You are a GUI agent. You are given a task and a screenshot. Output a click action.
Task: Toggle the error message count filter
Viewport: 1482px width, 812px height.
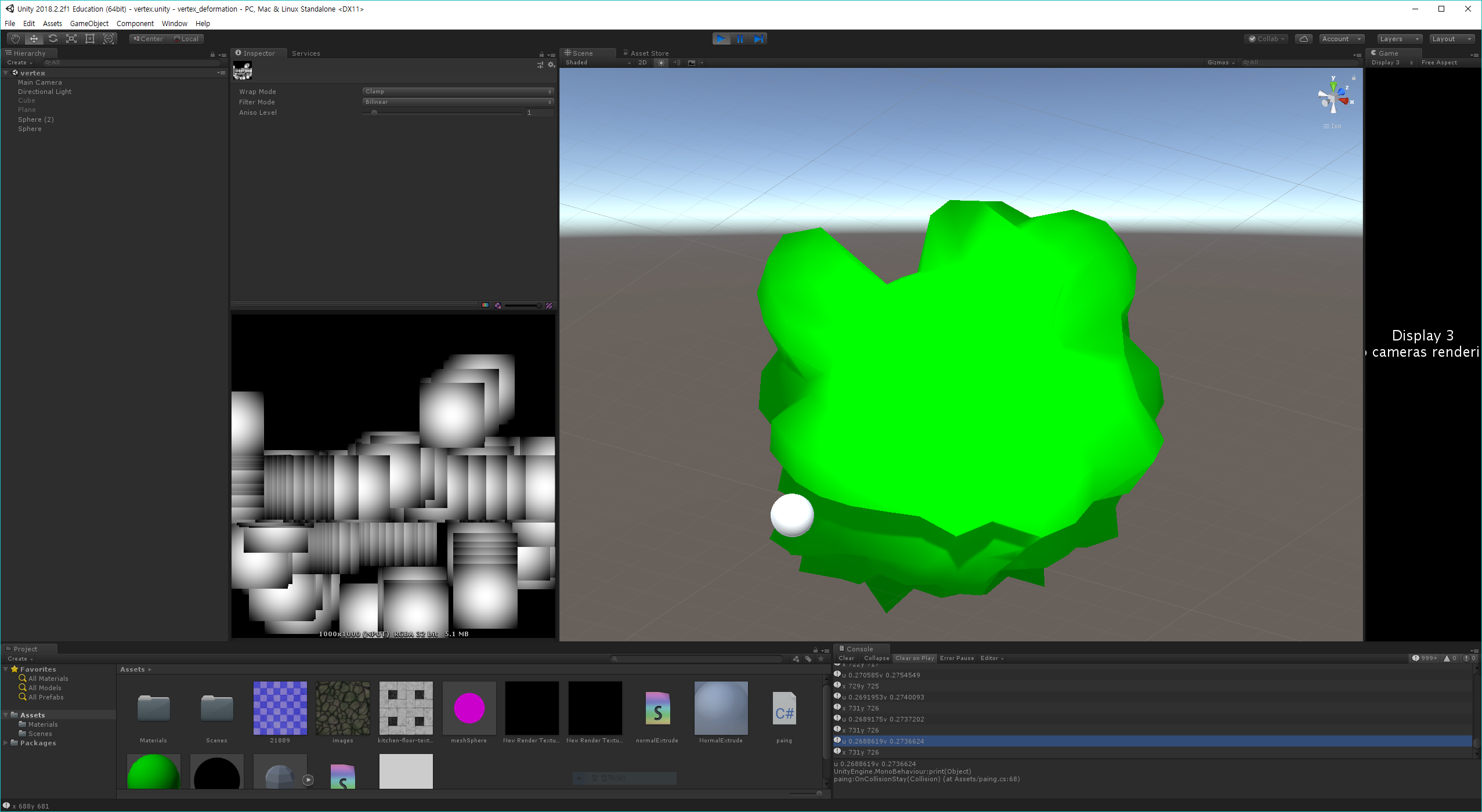click(x=1469, y=658)
